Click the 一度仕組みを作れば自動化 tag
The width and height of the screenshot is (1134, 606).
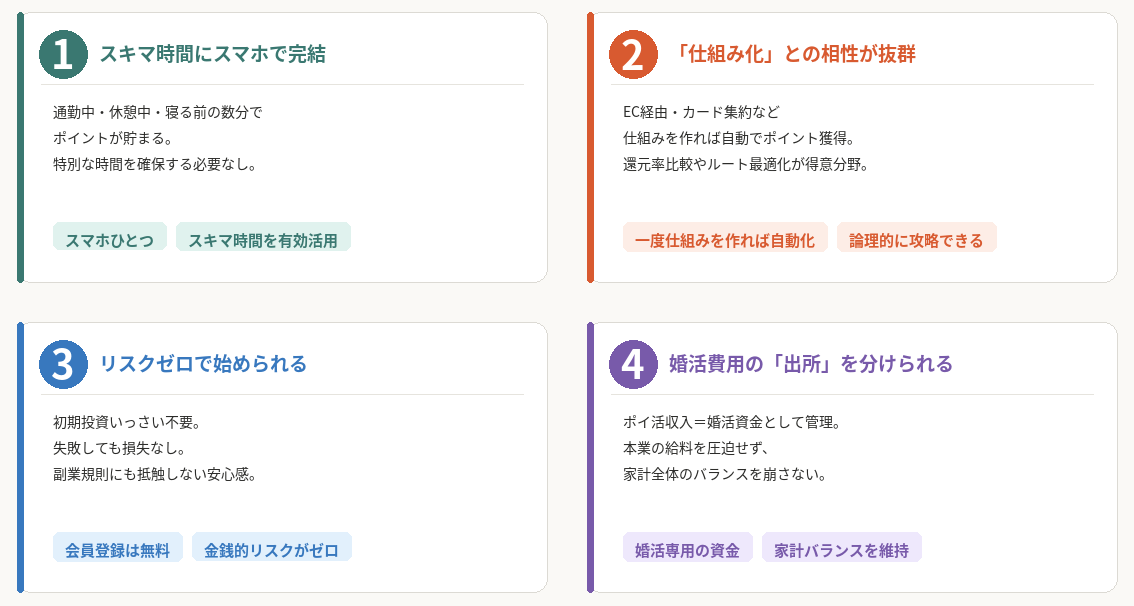(725, 239)
